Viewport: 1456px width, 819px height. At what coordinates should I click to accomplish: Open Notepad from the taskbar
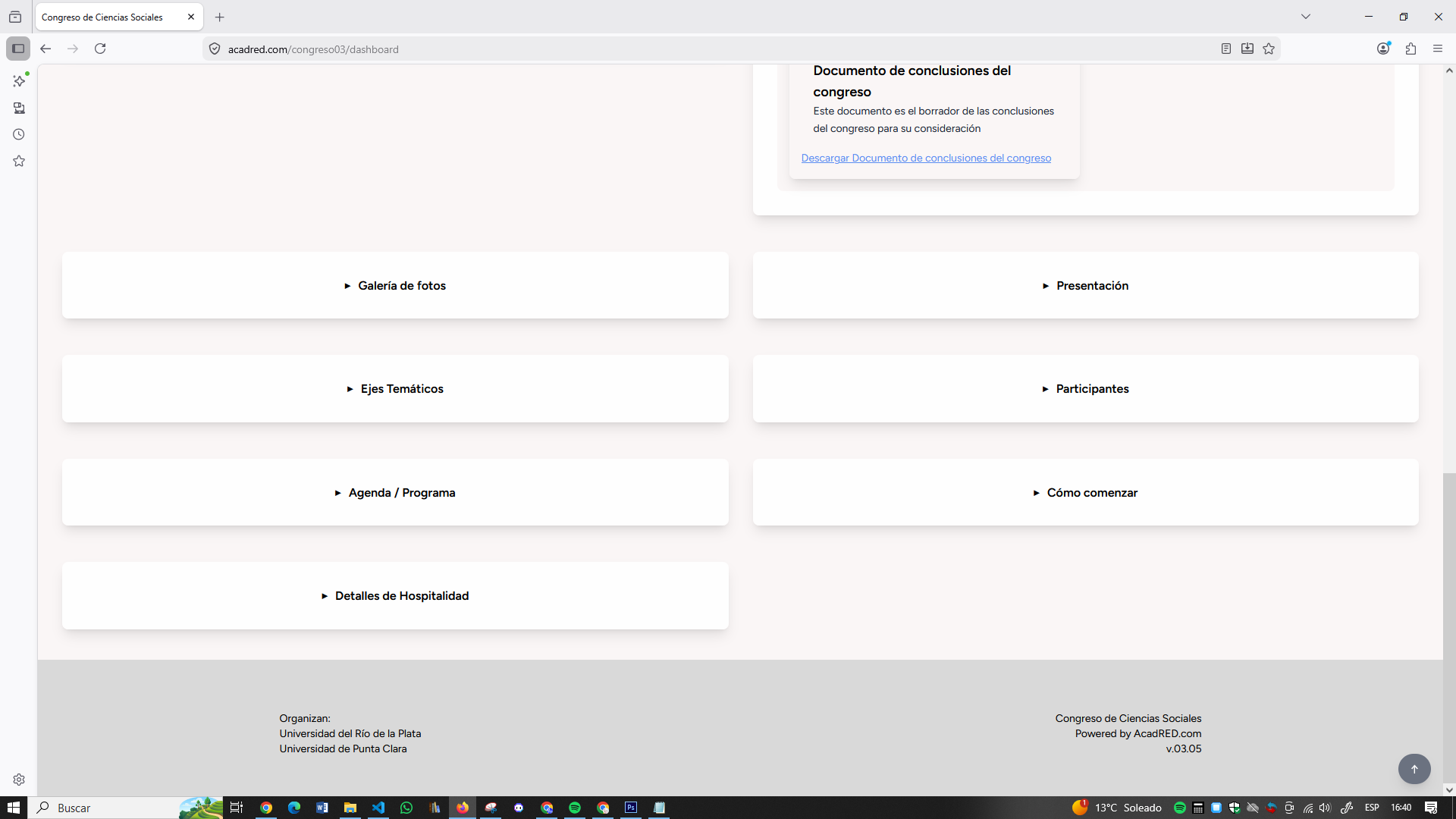coord(659,808)
